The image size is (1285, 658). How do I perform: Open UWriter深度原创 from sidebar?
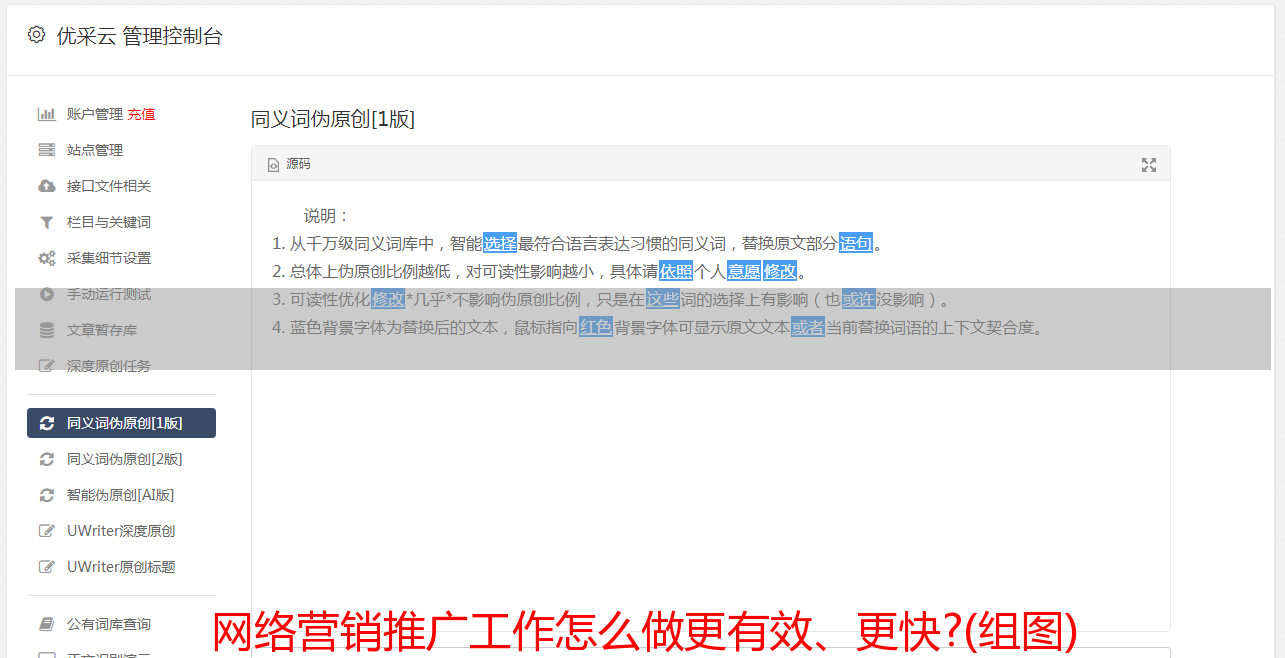(121, 531)
